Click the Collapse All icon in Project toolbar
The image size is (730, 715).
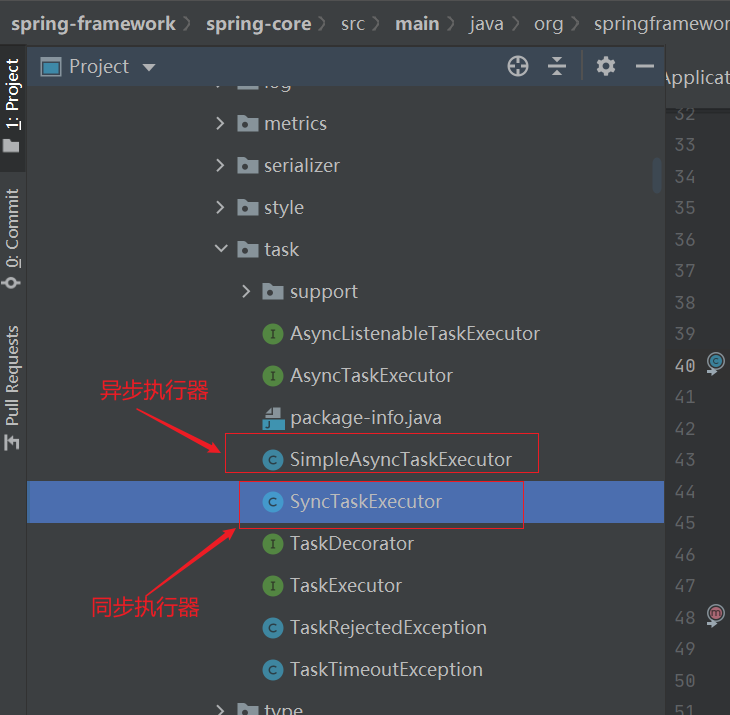557,66
